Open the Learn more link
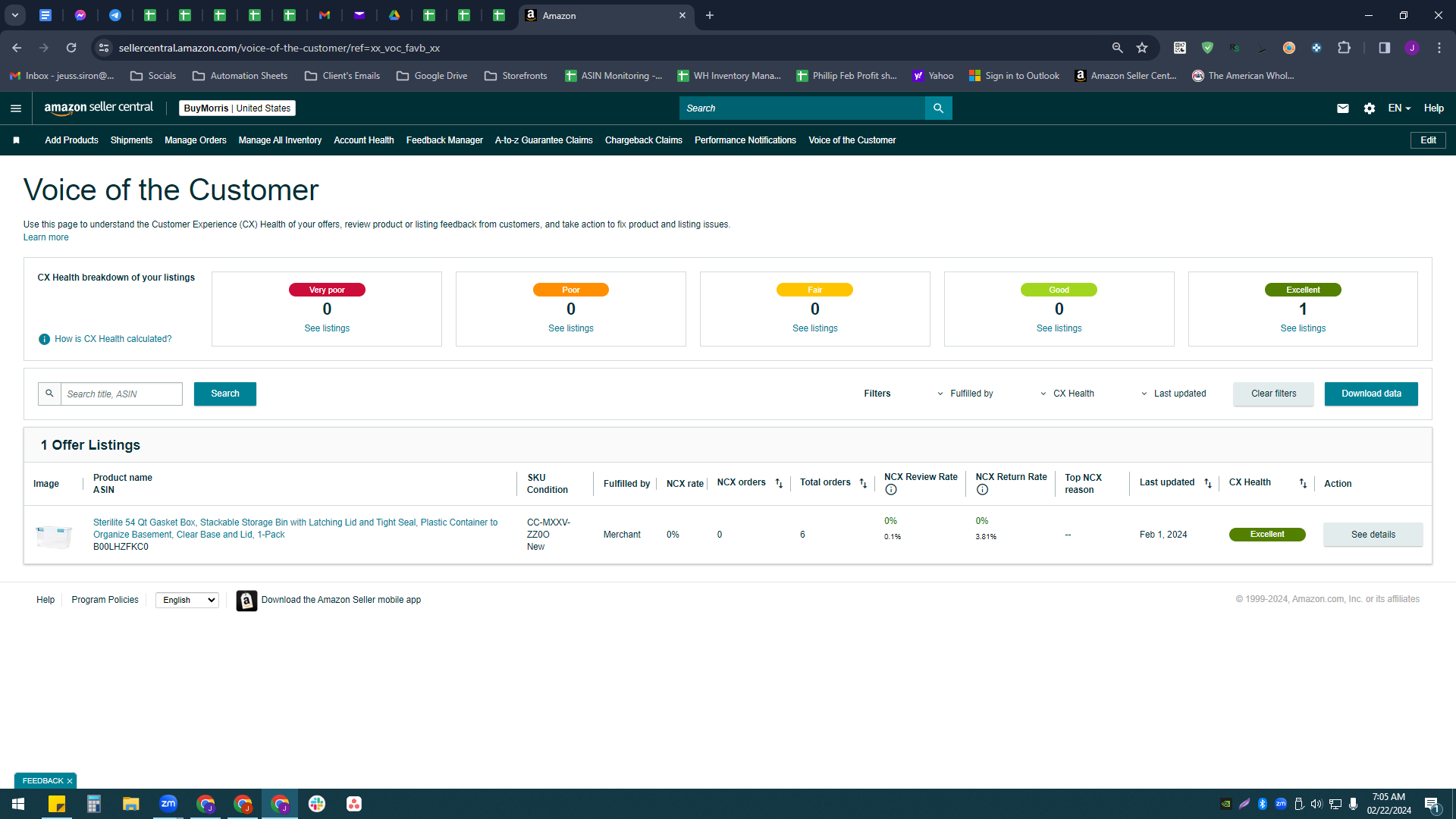The image size is (1456, 819). [45, 237]
